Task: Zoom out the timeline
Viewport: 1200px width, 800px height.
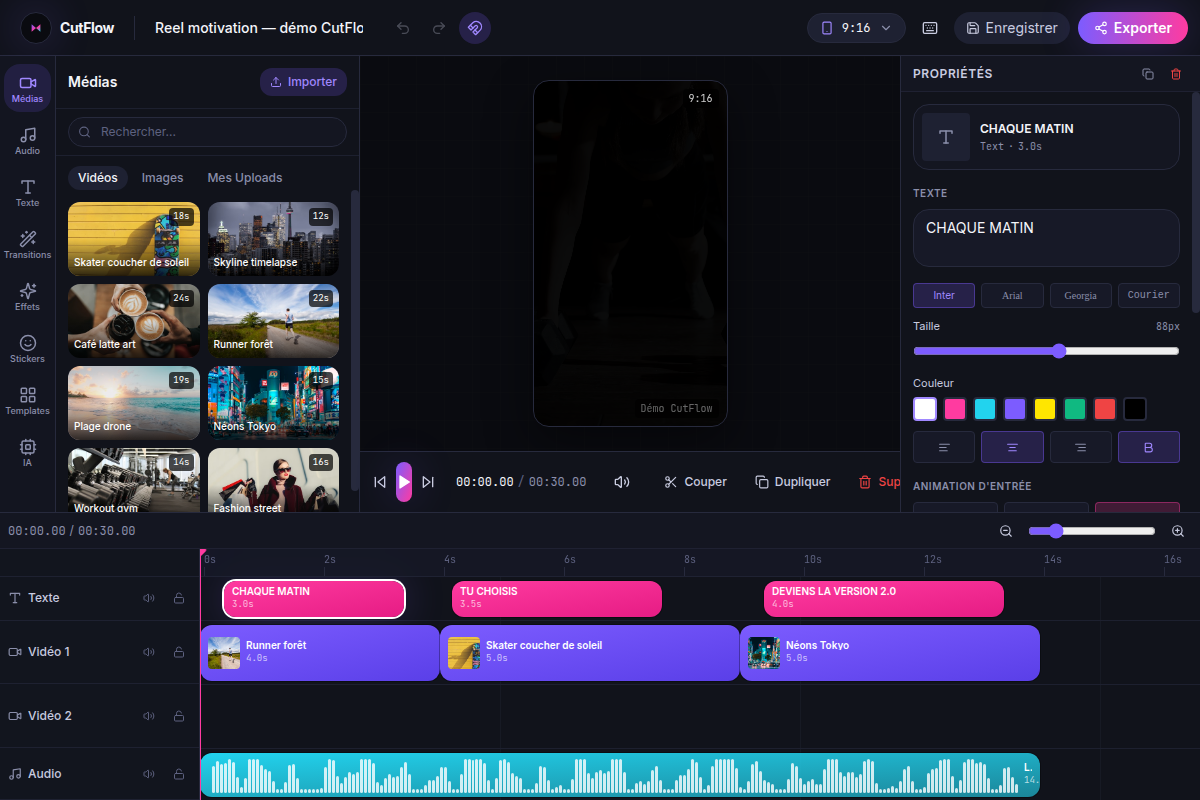Action: coord(1006,531)
